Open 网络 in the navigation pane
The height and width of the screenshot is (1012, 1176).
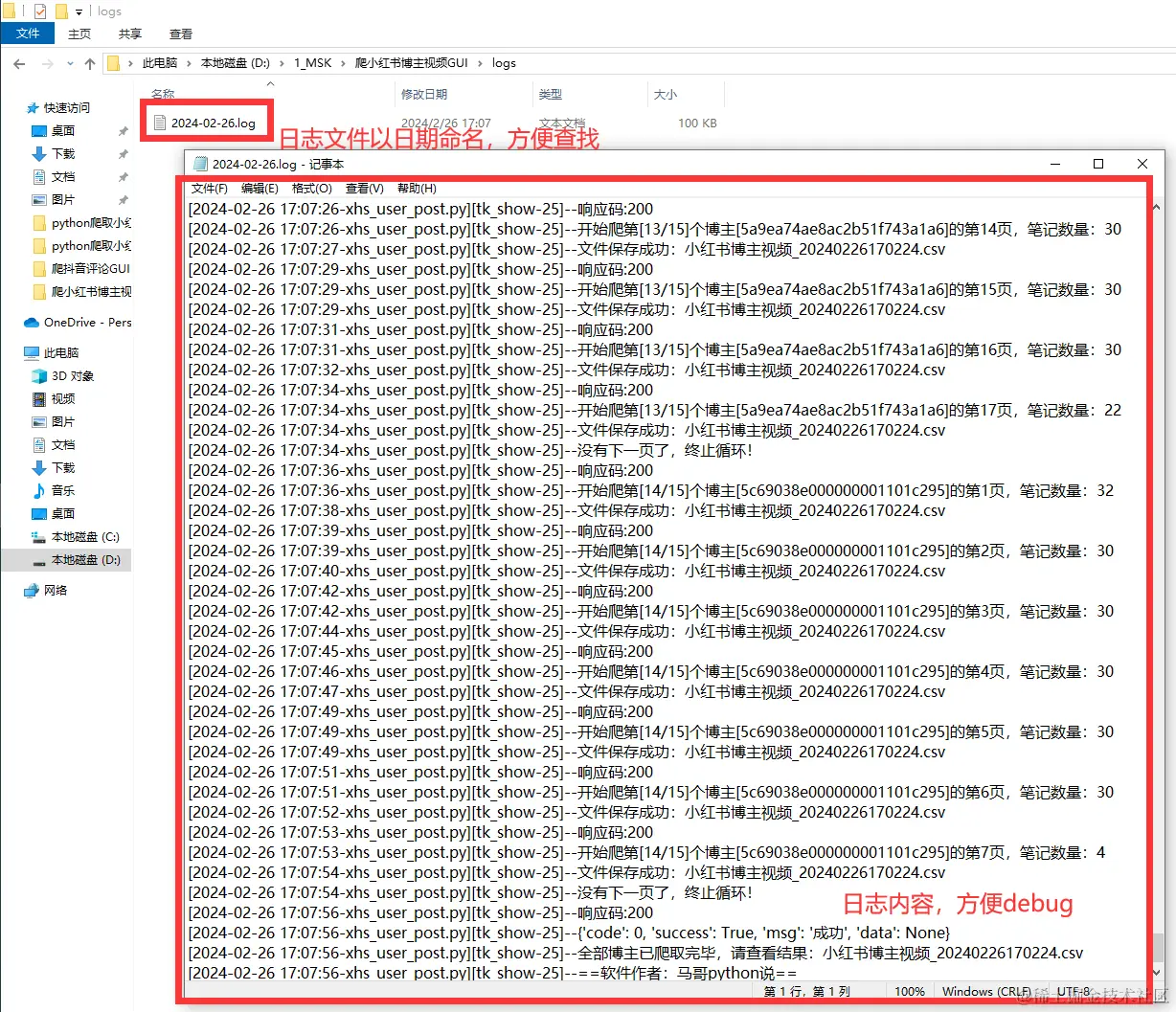point(46,591)
